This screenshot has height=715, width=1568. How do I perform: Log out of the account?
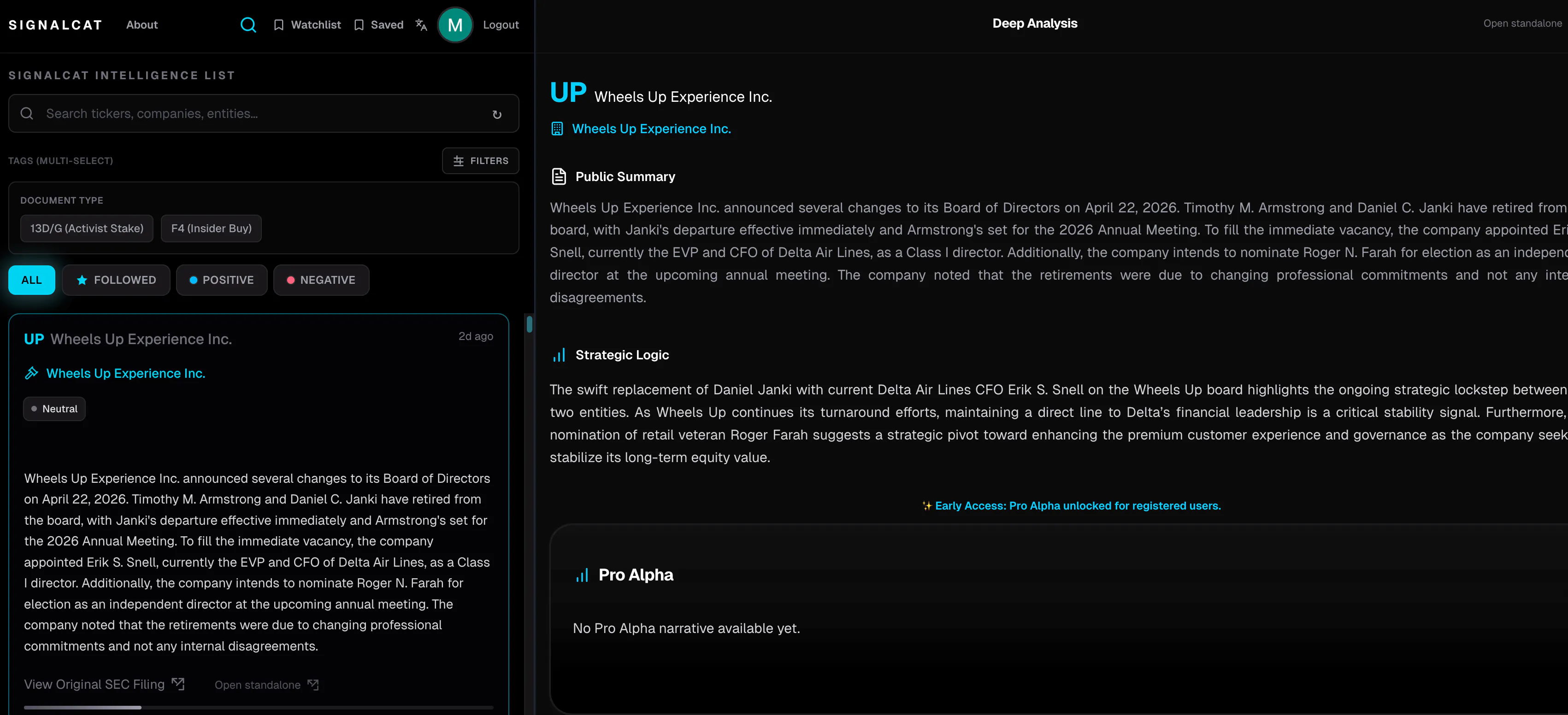pyautogui.click(x=501, y=25)
